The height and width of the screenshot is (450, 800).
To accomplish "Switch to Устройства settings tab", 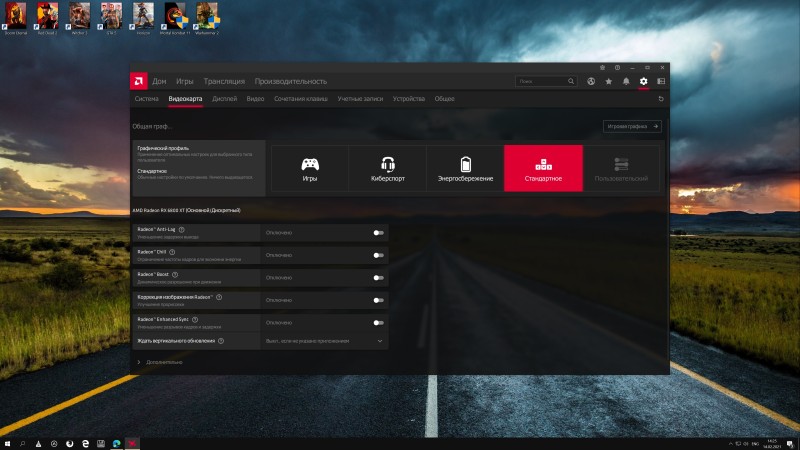I will [409, 99].
